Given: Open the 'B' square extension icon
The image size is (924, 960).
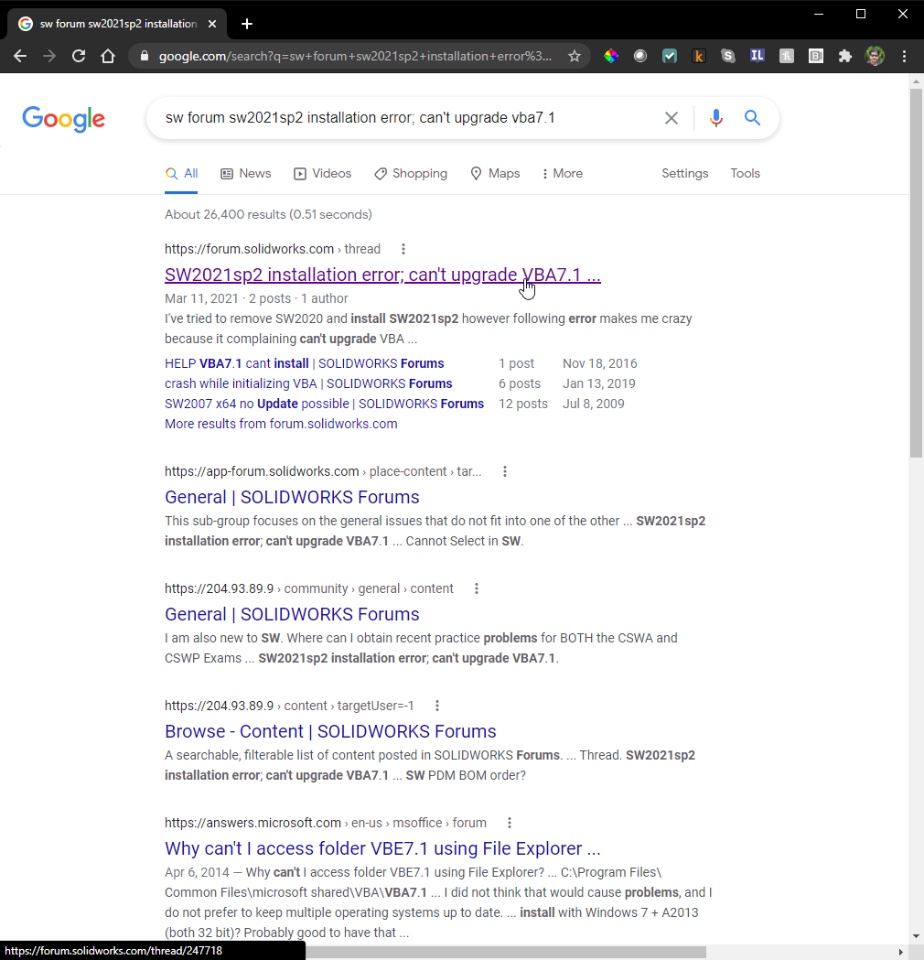Looking at the screenshot, I should [816, 56].
